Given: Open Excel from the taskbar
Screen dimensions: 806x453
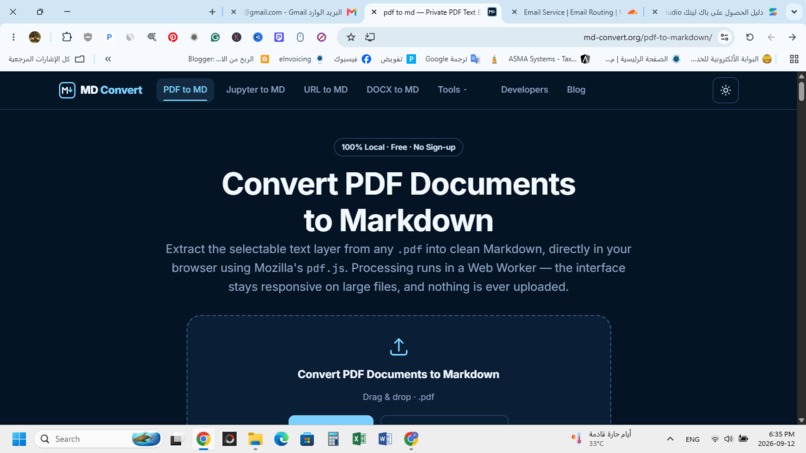Looking at the screenshot, I should (x=359, y=439).
